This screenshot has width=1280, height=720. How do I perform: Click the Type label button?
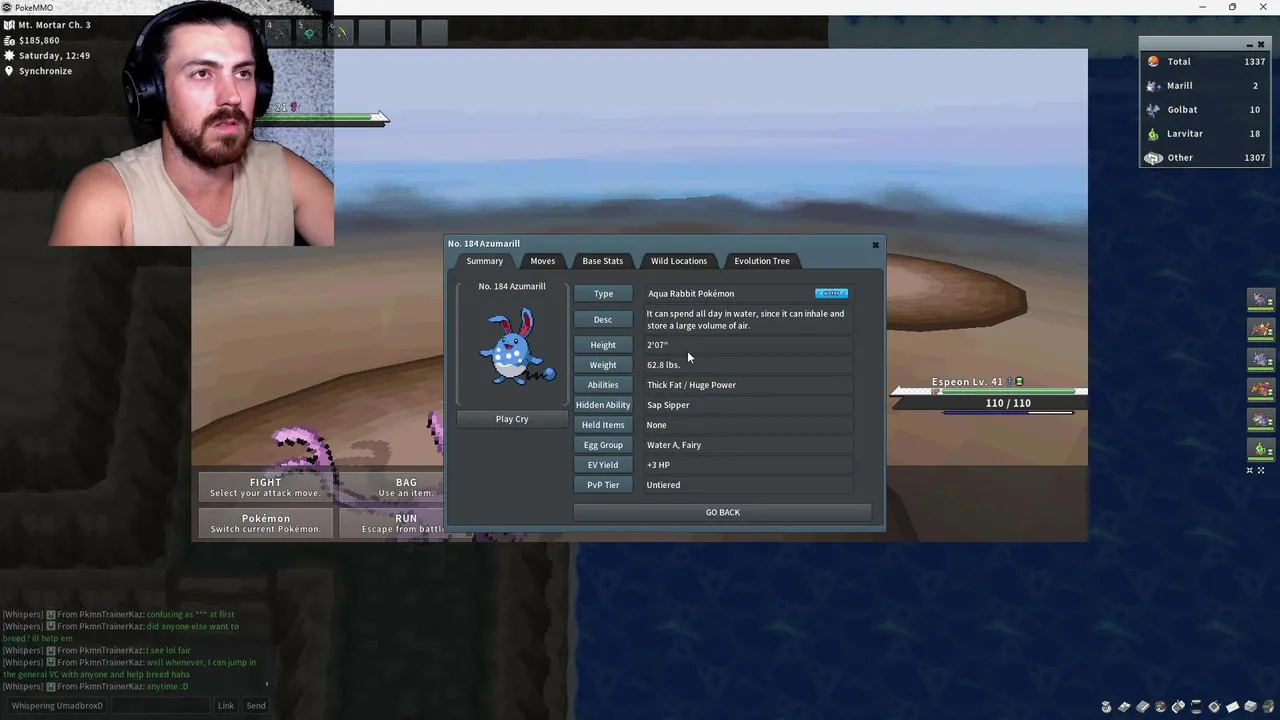coord(603,294)
